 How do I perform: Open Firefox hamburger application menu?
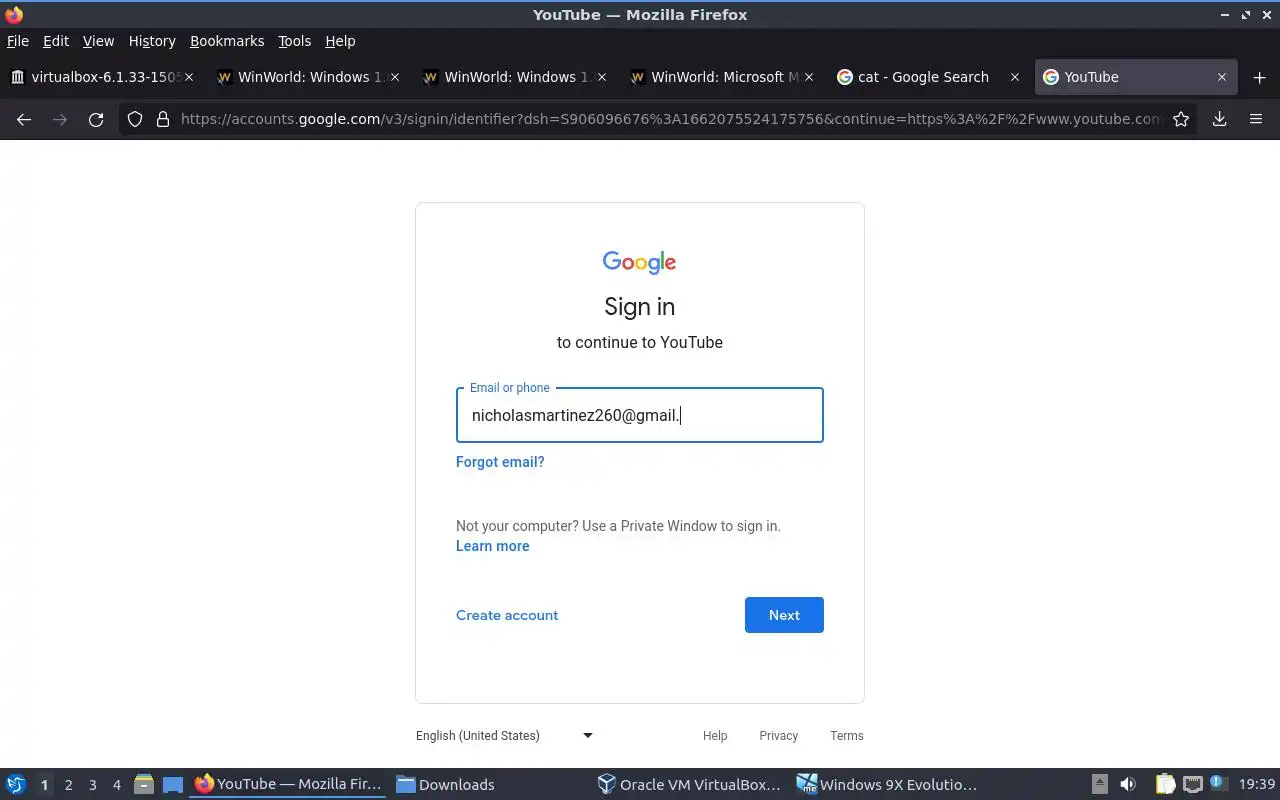1256,119
